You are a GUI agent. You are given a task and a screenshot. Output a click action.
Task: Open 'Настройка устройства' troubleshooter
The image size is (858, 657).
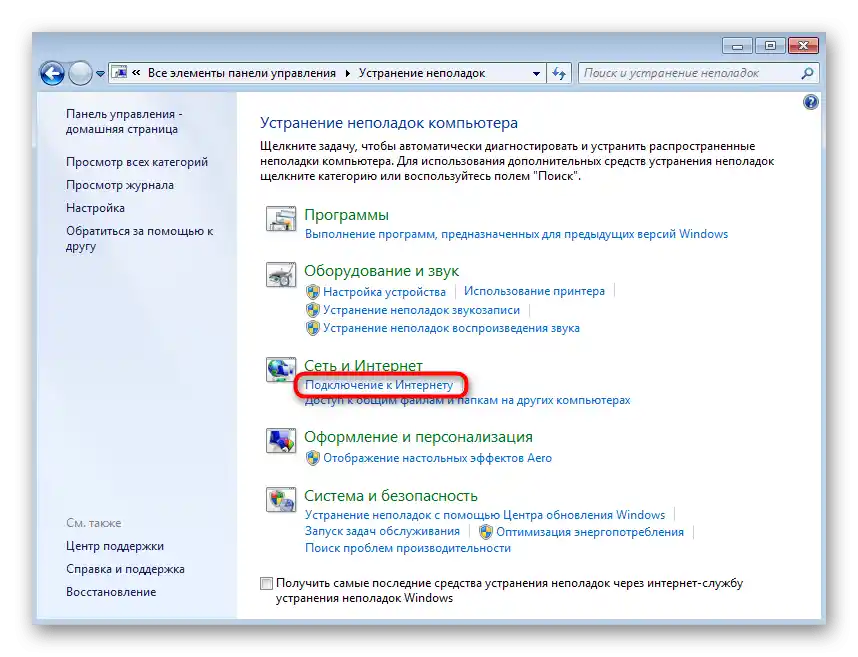[x=384, y=292]
